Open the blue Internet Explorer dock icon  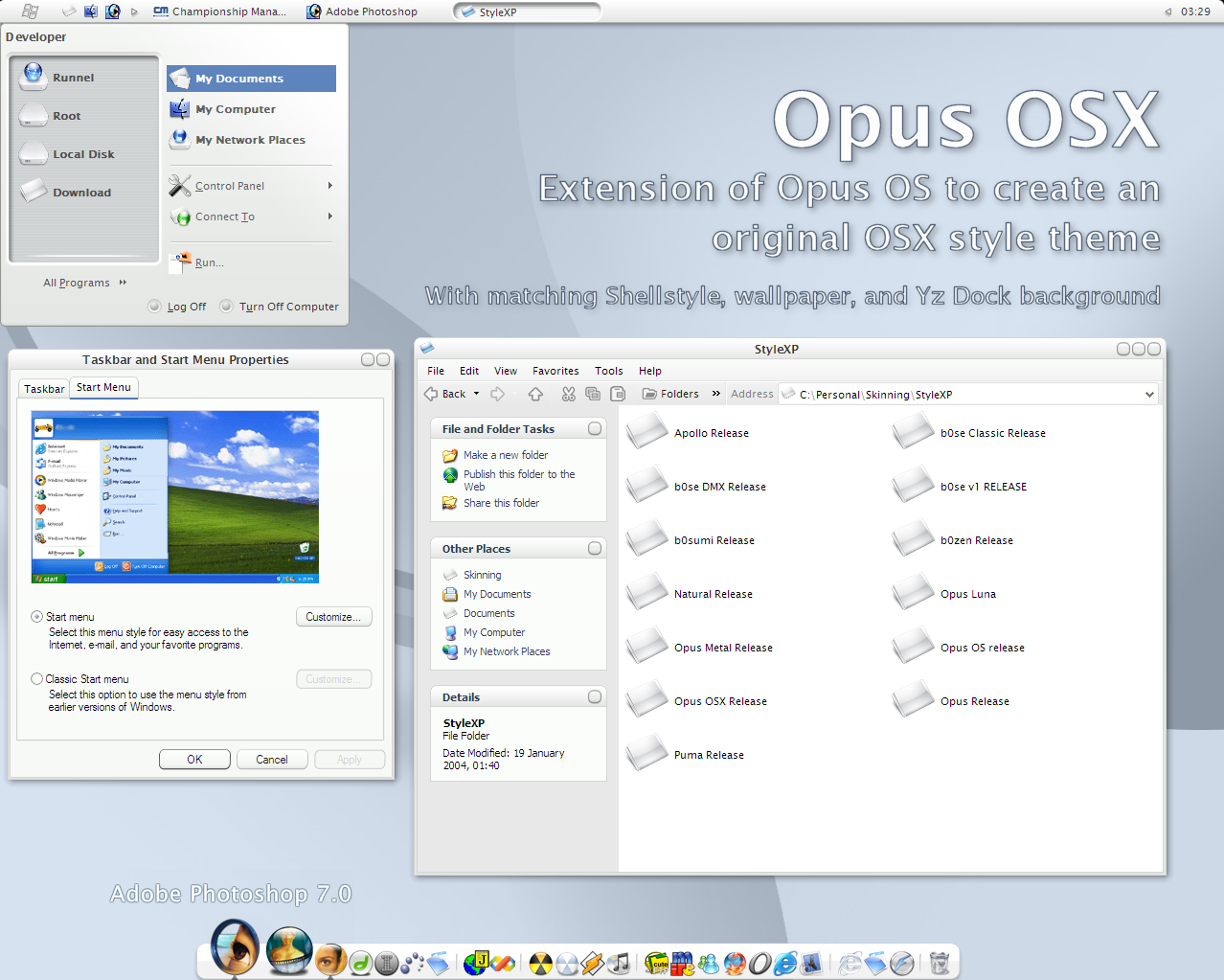pos(785,963)
